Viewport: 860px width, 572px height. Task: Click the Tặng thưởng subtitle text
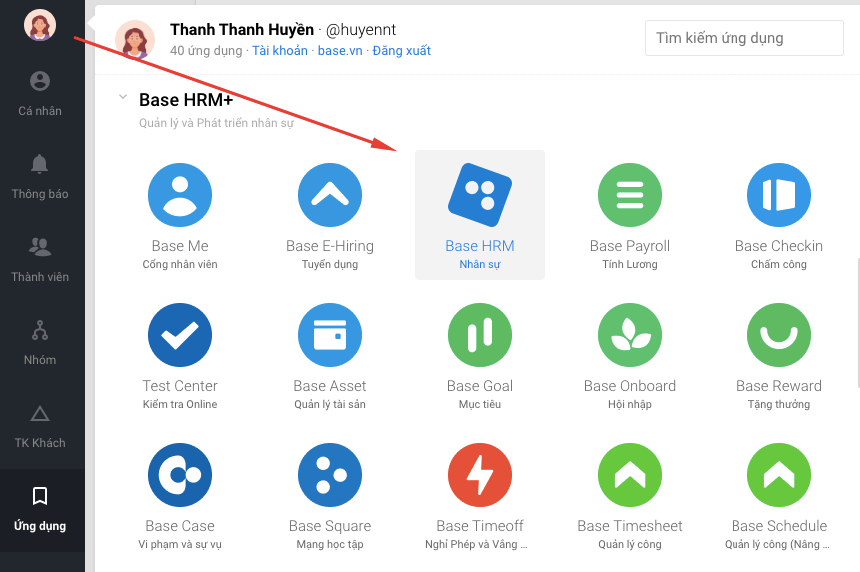point(779,404)
